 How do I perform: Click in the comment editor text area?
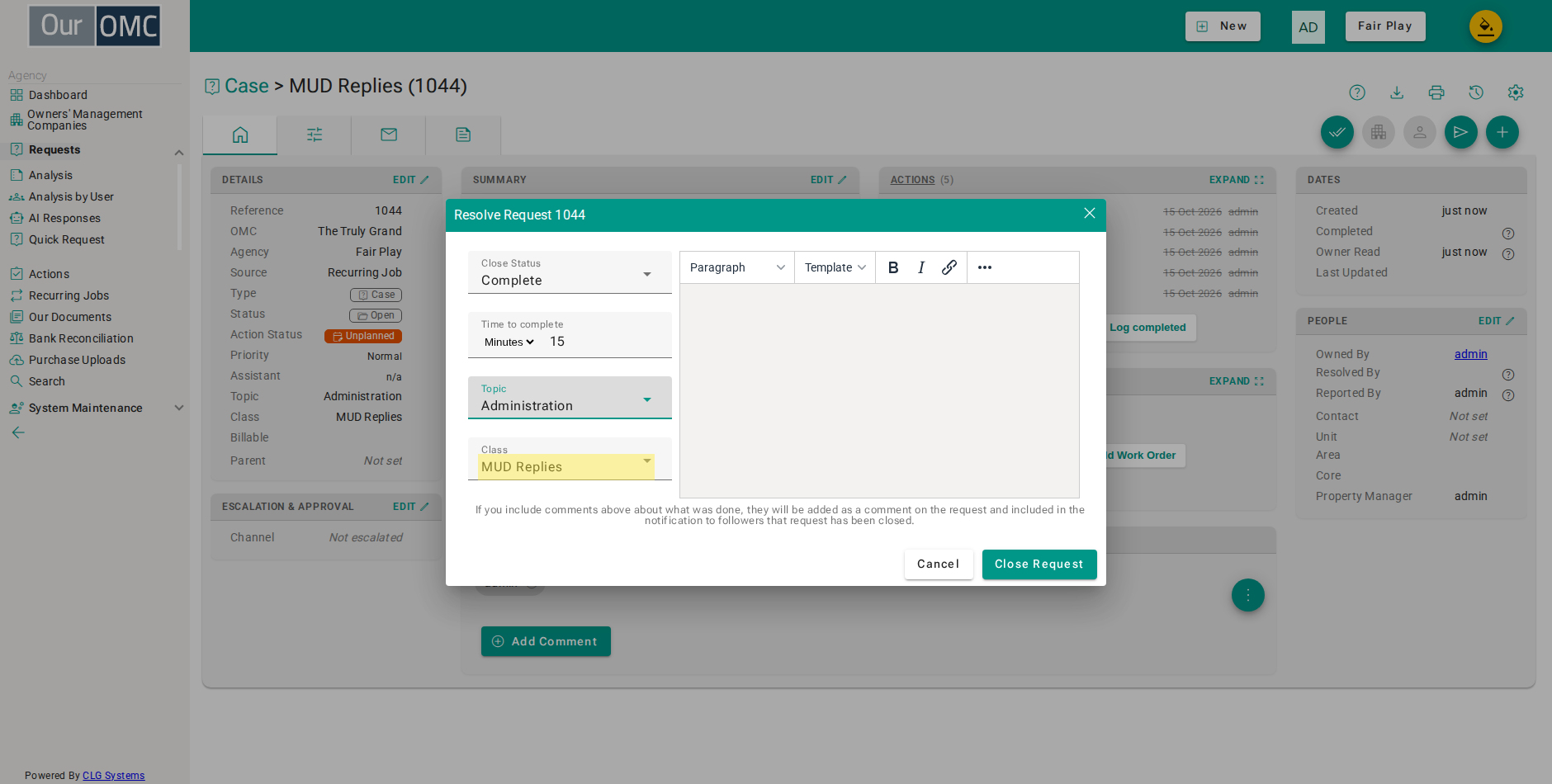tap(879, 390)
